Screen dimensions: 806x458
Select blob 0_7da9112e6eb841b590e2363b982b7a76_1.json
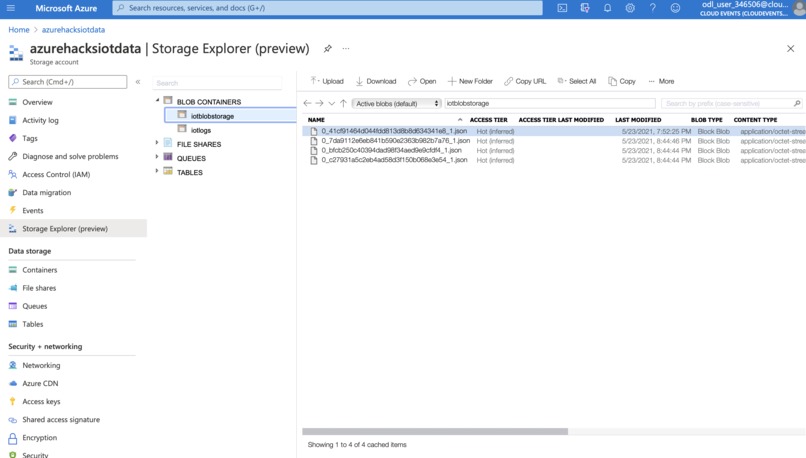pos(395,140)
